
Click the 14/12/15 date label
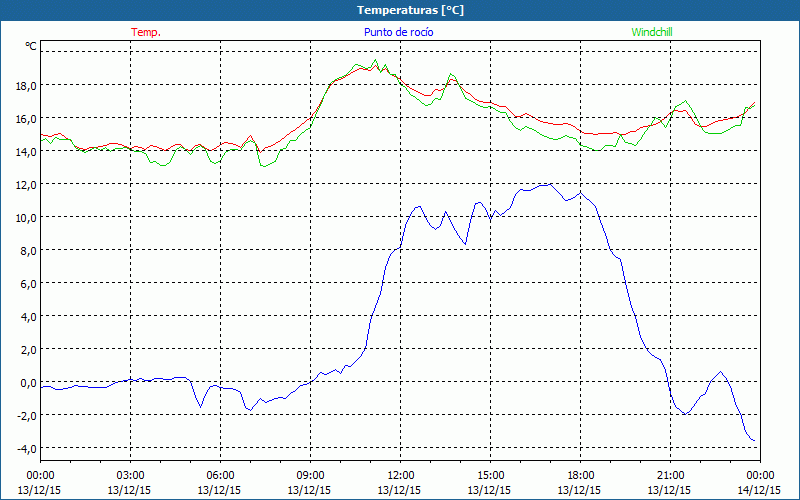click(759, 490)
